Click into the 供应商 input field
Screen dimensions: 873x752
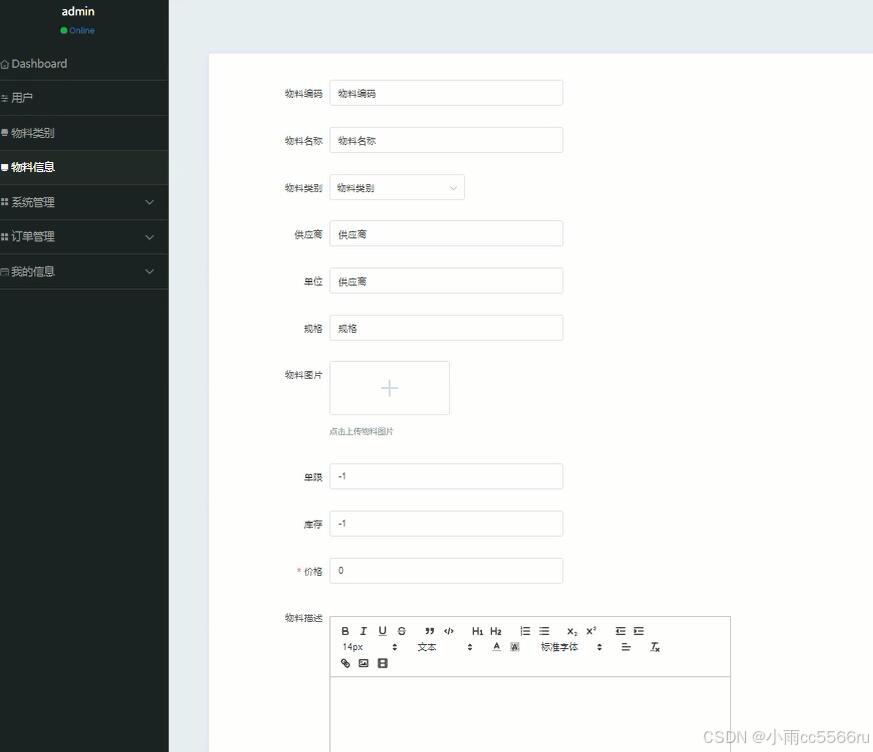point(446,234)
